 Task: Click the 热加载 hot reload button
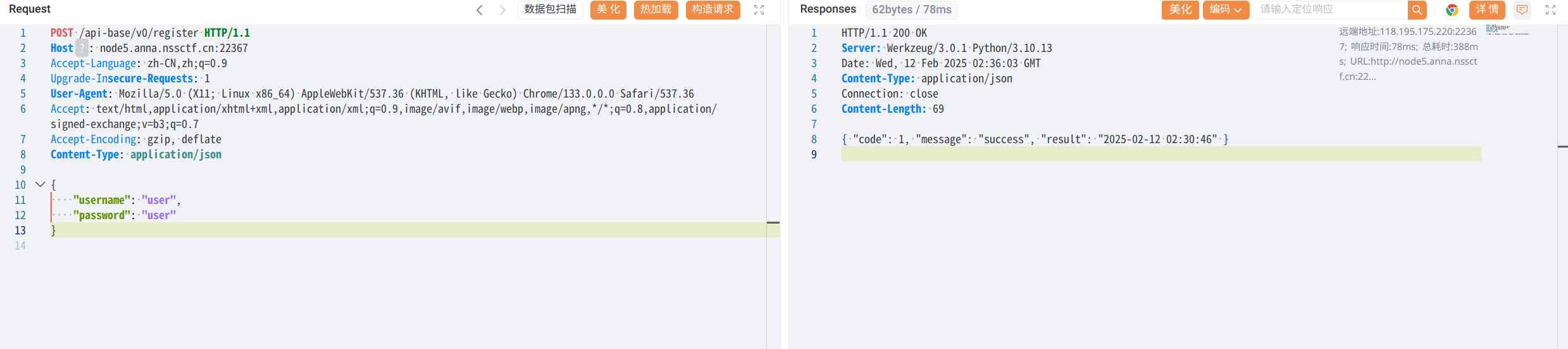656,10
